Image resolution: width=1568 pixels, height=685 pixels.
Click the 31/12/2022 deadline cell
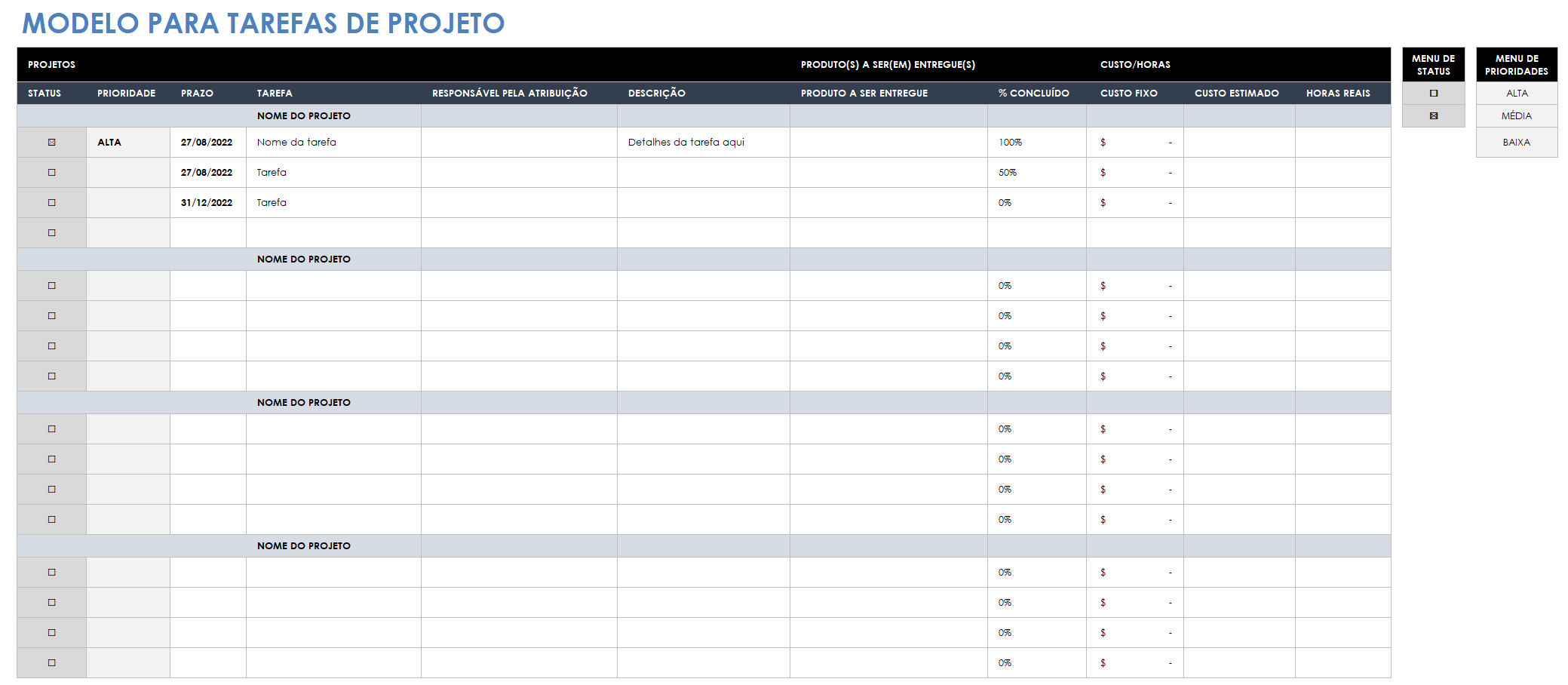point(208,202)
